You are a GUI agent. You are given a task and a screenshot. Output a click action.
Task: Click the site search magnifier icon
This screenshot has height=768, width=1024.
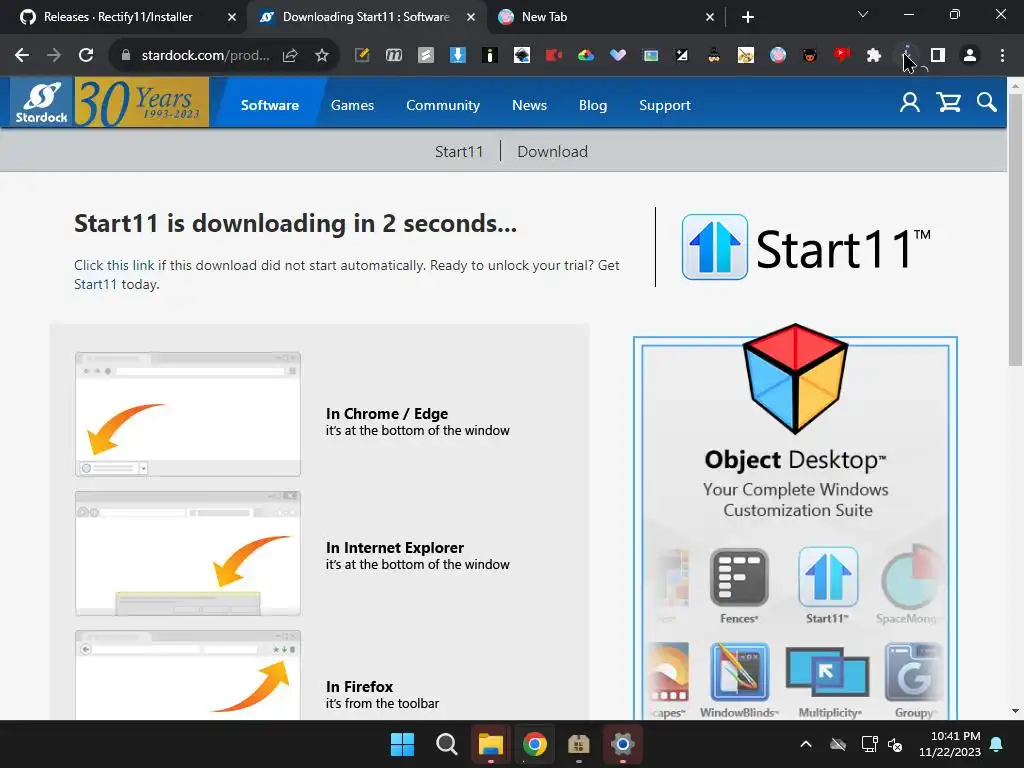[987, 103]
